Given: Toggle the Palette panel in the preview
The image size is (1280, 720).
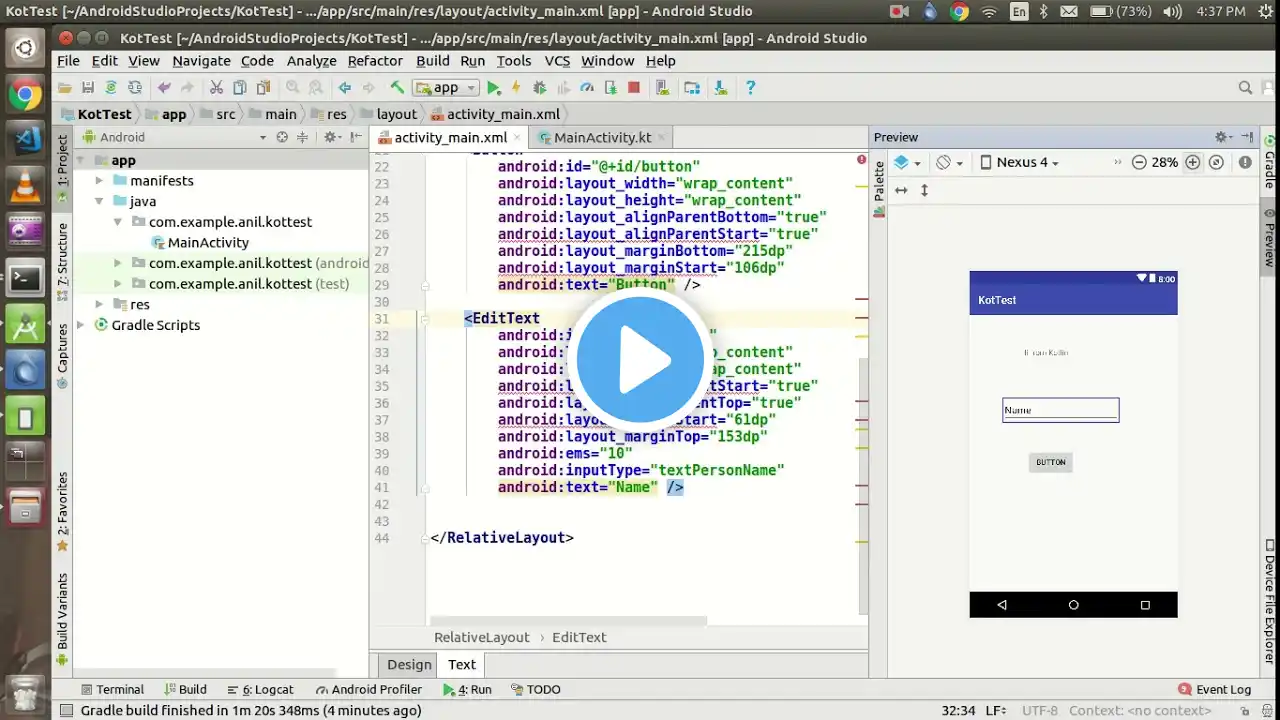Looking at the screenshot, I should [x=880, y=181].
